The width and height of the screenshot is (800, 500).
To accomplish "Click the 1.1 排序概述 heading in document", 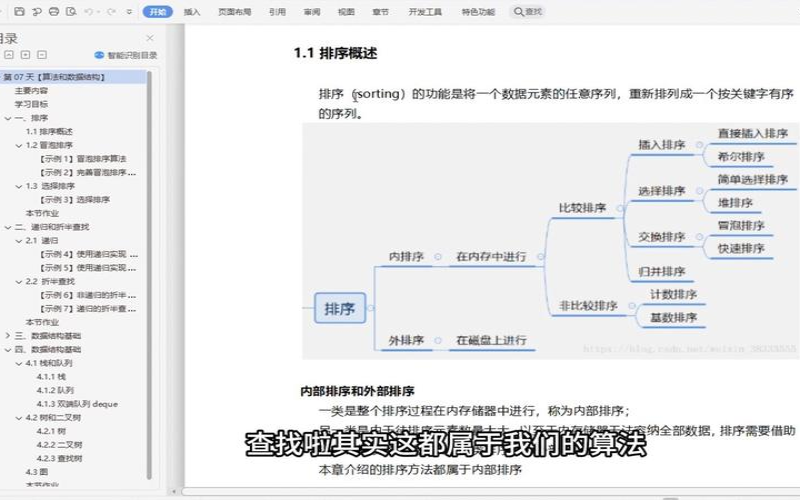I will coord(335,53).
